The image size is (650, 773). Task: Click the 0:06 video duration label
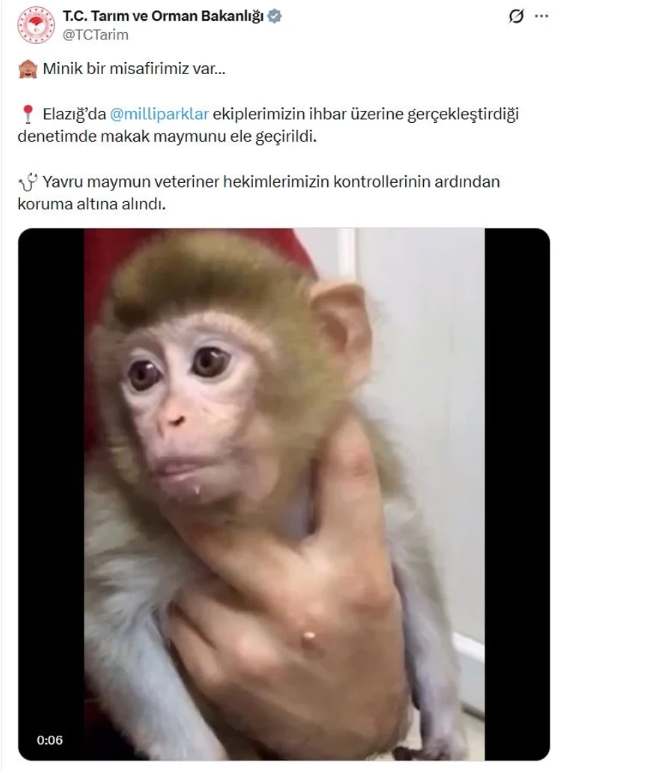pos(50,740)
